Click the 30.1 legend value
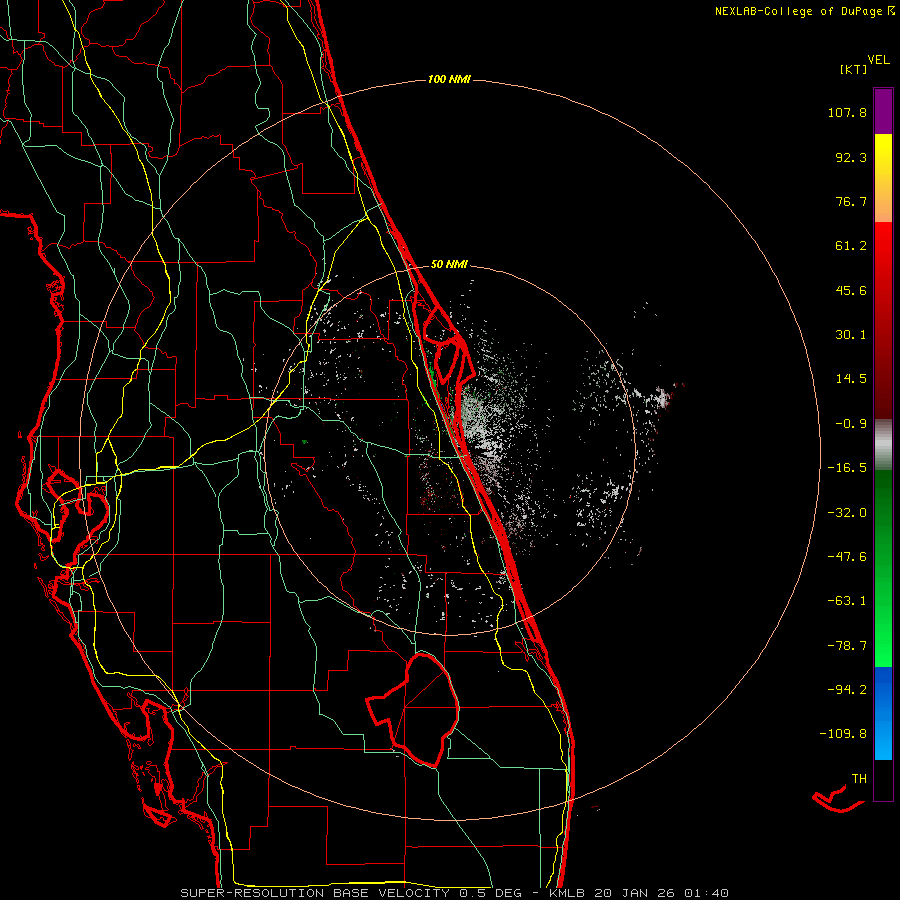The image size is (900, 900). (851, 335)
